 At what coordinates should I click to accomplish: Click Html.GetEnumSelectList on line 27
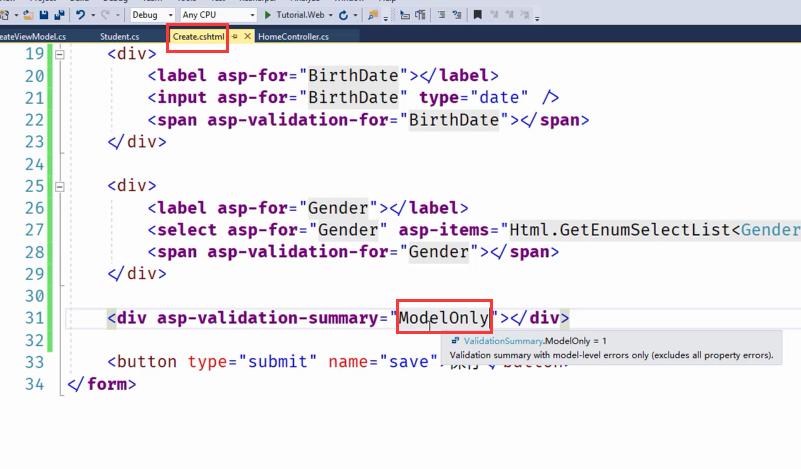(620, 230)
